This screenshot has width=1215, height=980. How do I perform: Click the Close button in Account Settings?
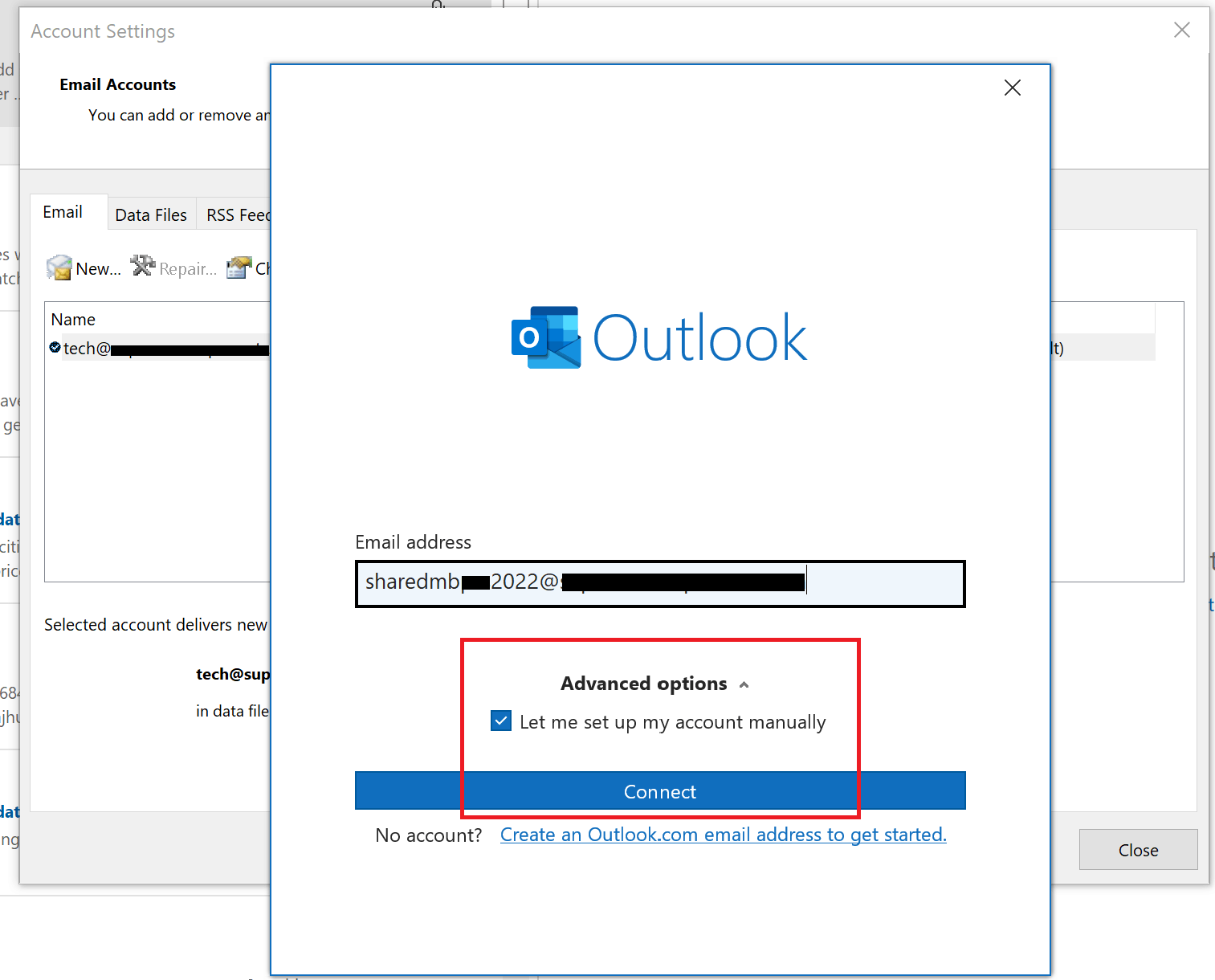[x=1137, y=849]
